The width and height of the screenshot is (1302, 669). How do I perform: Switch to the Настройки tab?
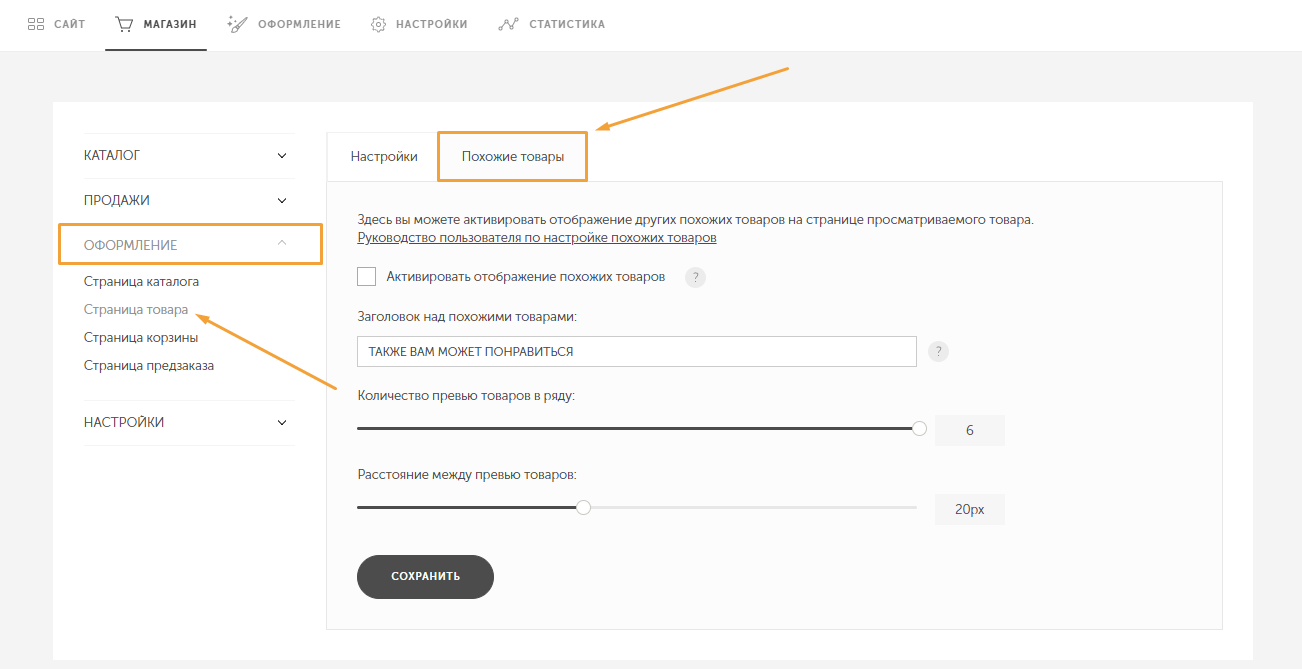click(x=384, y=157)
